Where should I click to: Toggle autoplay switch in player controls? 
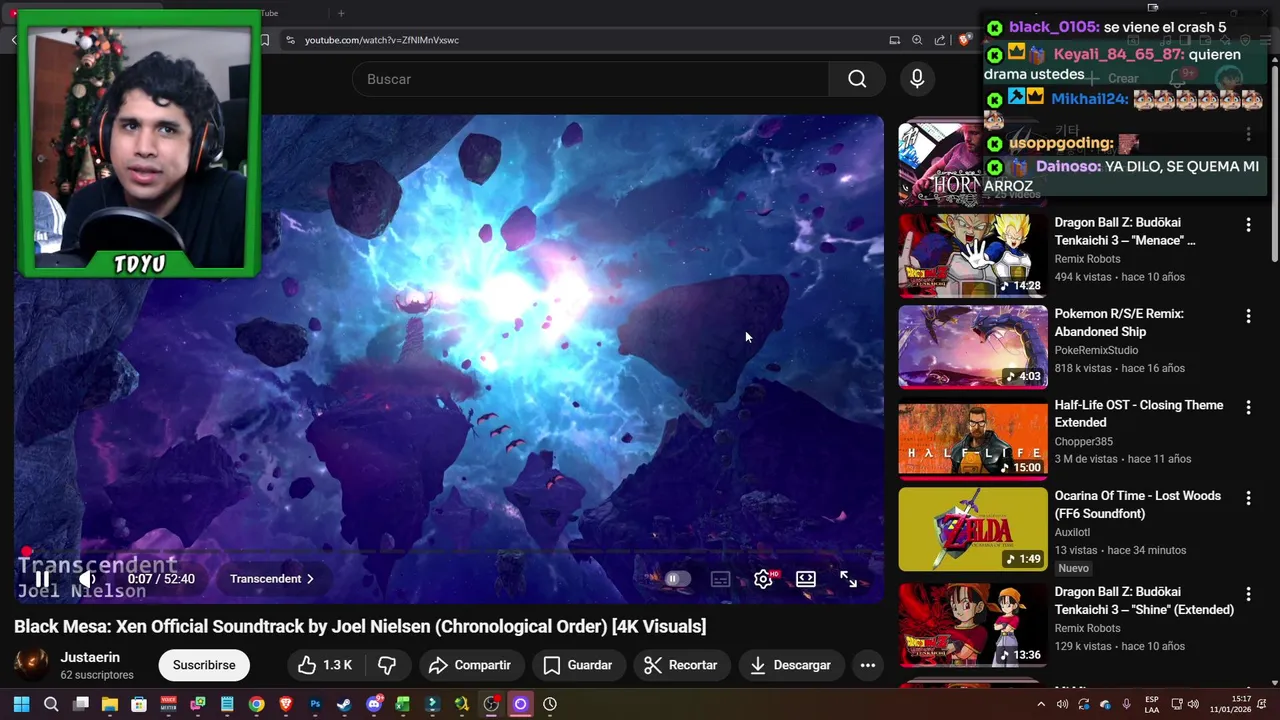pos(676,579)
